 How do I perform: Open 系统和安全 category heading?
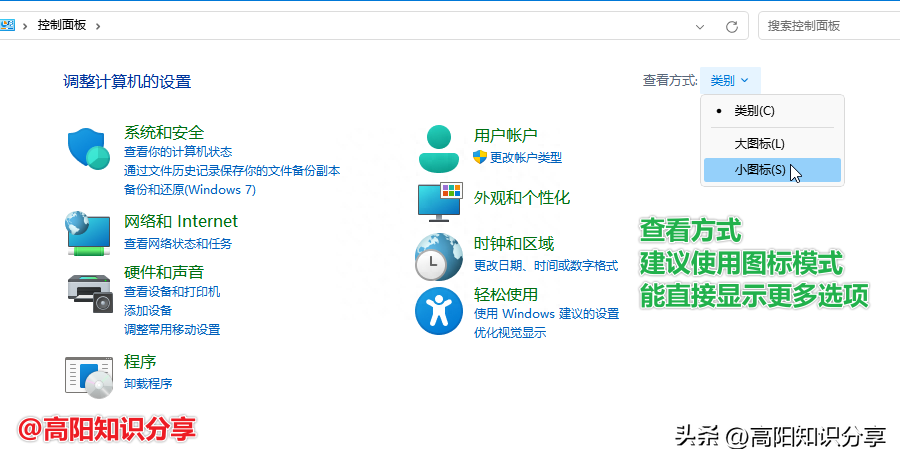[164, 133]
